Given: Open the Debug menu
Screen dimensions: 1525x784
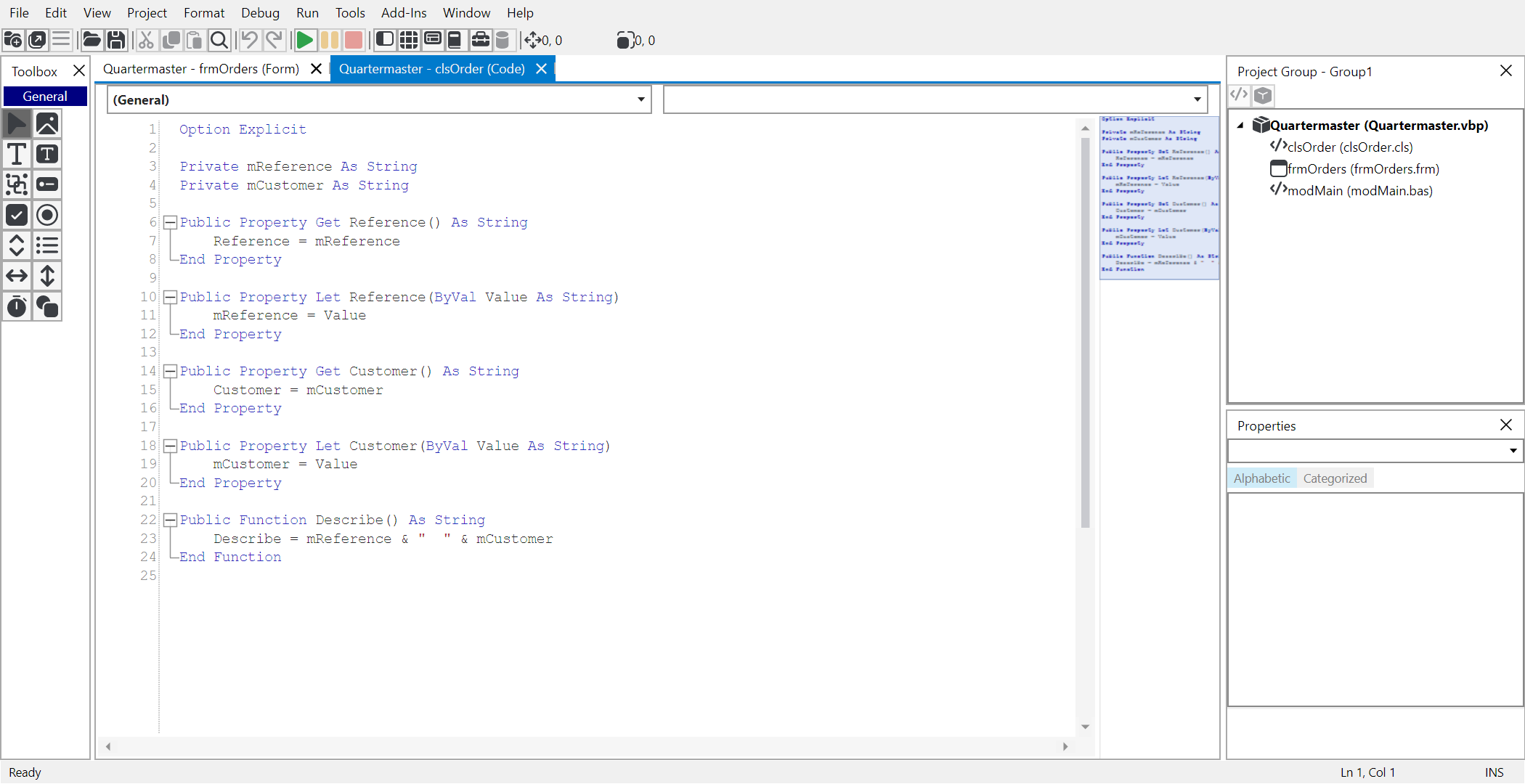Looking at the screenshot, I should pyautogui.click(x=260, y=12).
